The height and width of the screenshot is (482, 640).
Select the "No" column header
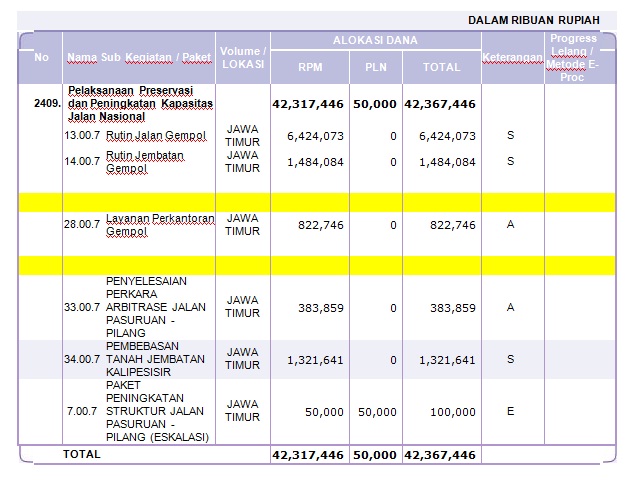41,57
